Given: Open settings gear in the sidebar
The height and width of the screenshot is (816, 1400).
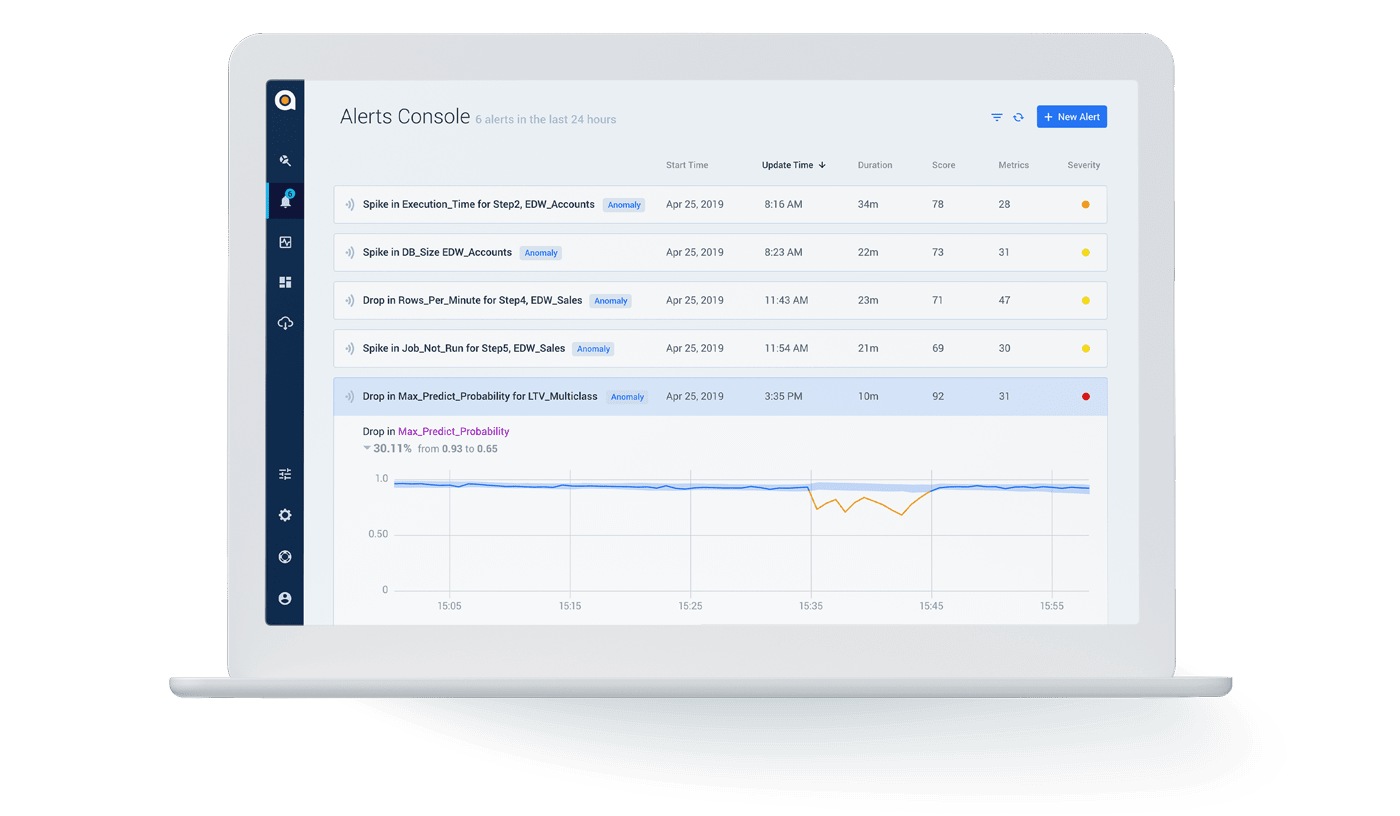Looking at the screenshot, I should pos(285,515).
